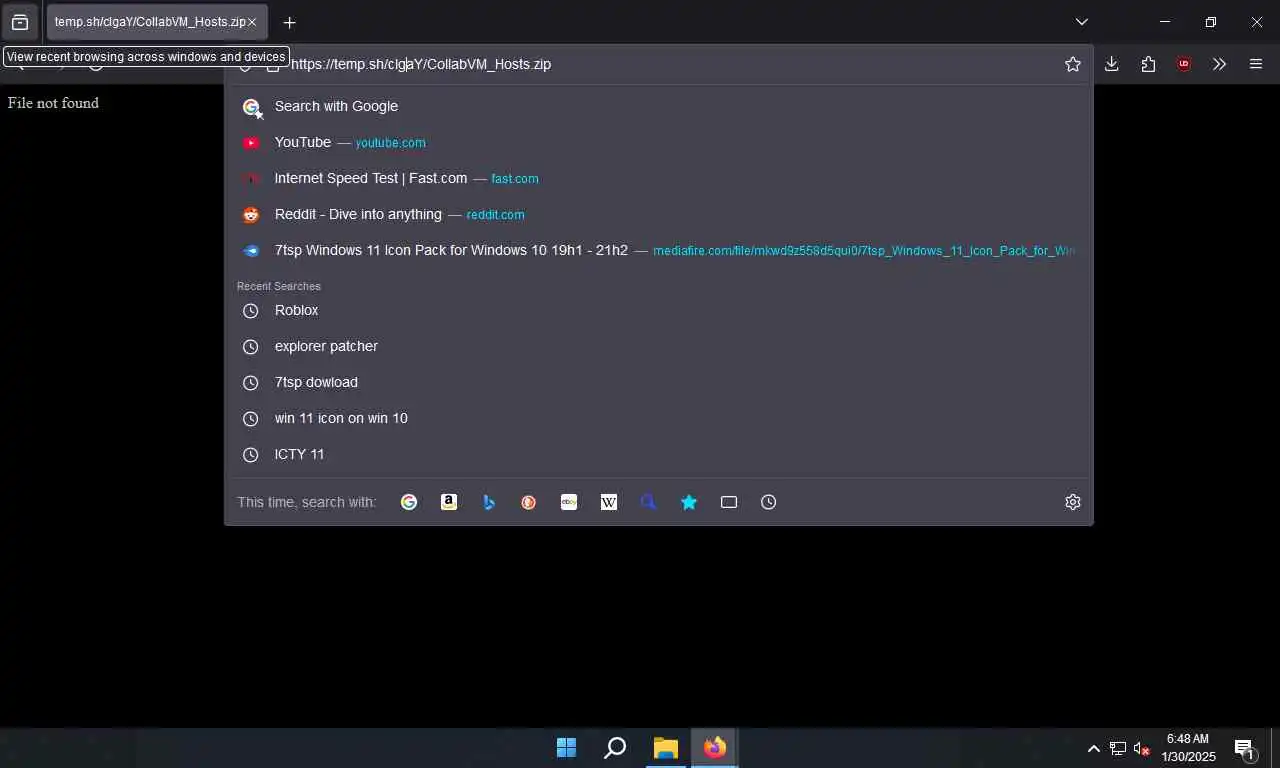Screen dimensions: 1280x768
Task: Expand the list all tabs chevron
Action: (1082, 22)
